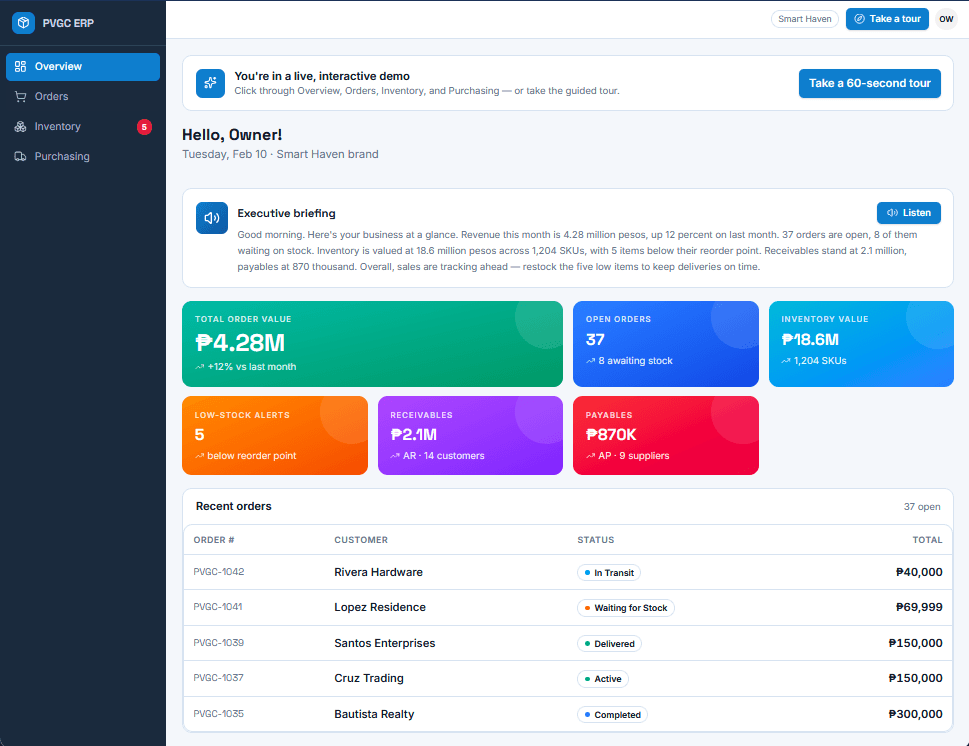Click the Take a tour header button
The width and height of the screenshot is (969, 746).
[x=887, y=19]
